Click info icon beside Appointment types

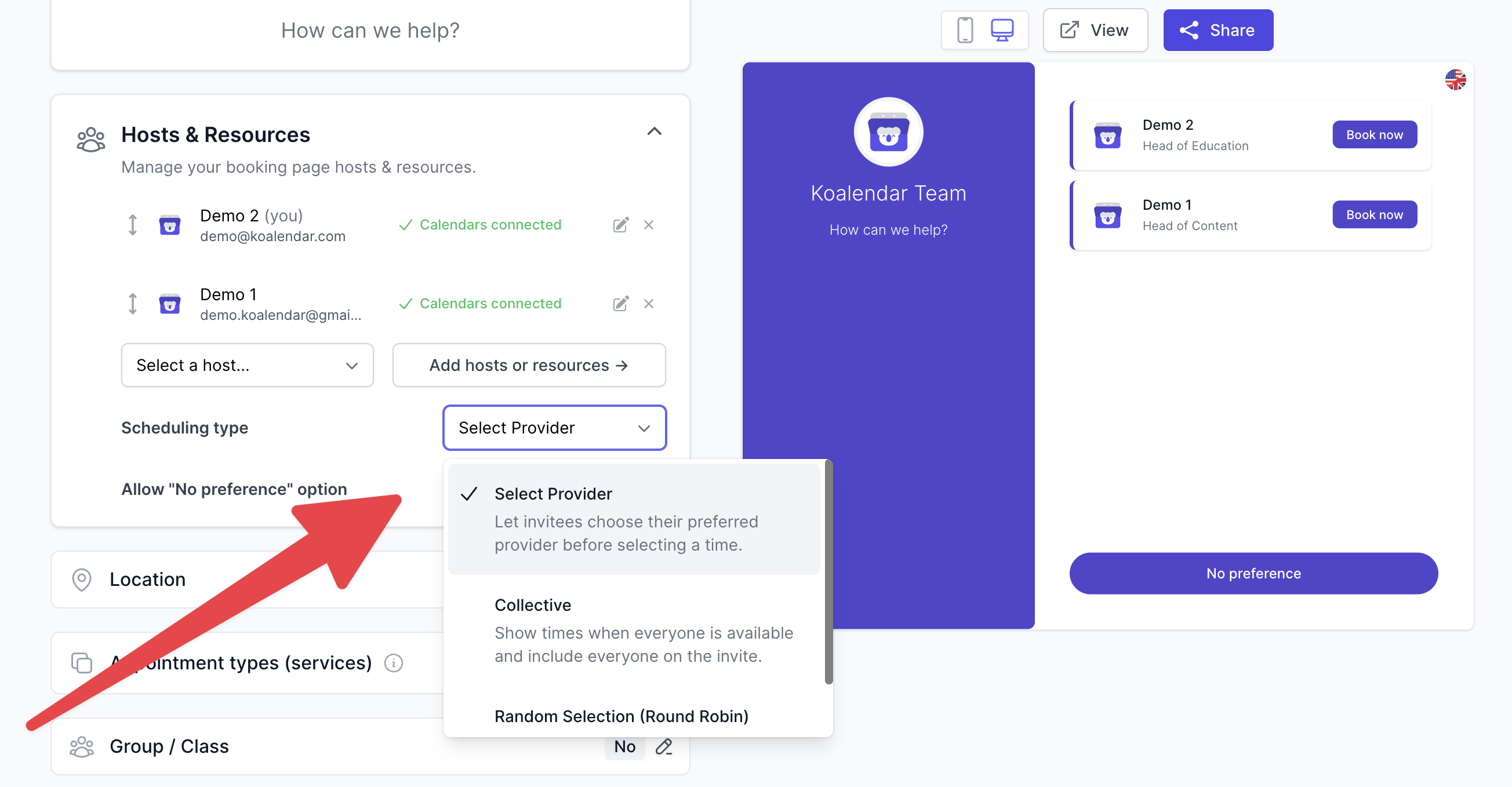[393, 662]
